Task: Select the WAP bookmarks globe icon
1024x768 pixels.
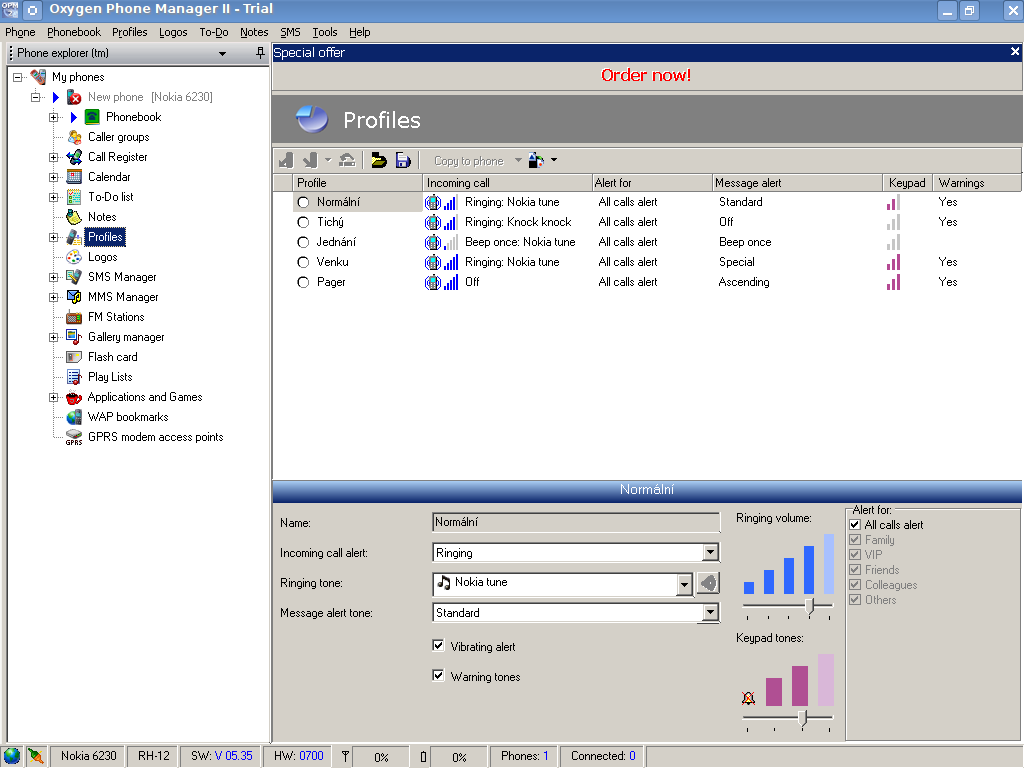Action: 74,417
